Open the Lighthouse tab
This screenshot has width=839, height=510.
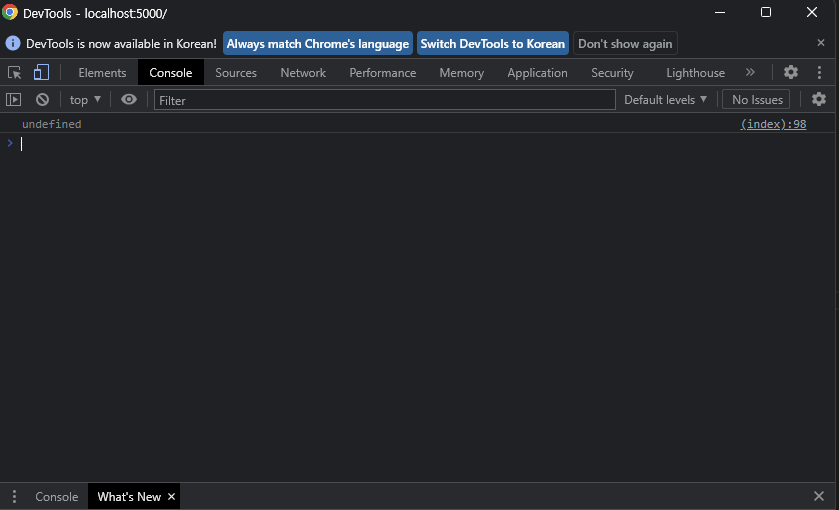tap(696, 73)
